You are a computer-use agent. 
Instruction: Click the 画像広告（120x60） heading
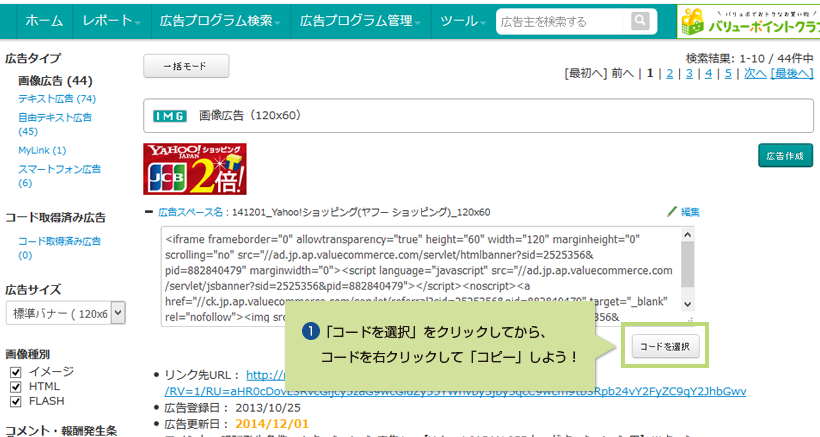[x=250, y=115]
